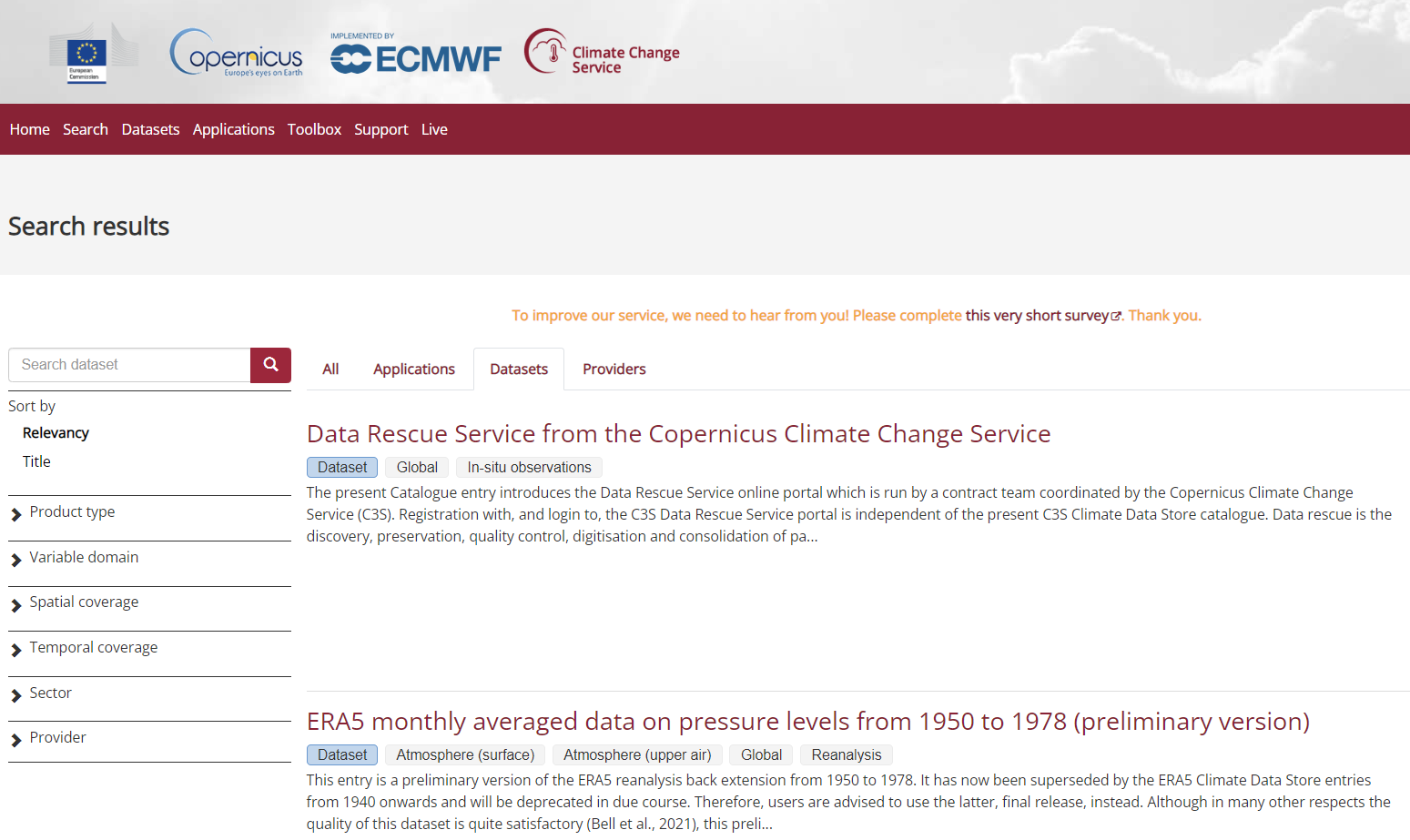The height and width of the screenshot is (840, 1410).
Task: Open the Data Rescue Service dataset link
Action: [x=678, y=434]
